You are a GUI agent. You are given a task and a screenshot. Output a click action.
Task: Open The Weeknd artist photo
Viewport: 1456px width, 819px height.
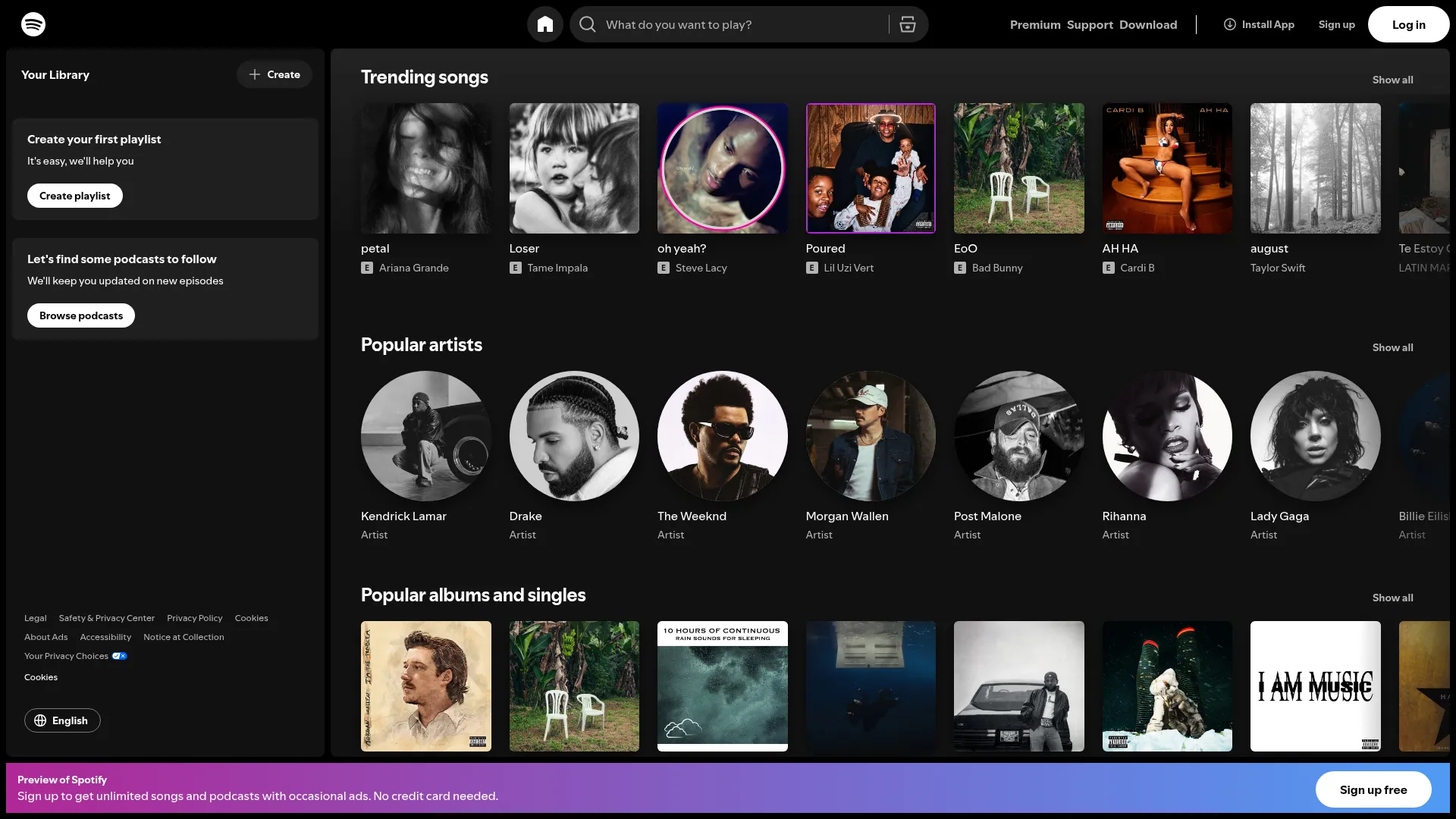pyautogui.click(x=723, y=436)
